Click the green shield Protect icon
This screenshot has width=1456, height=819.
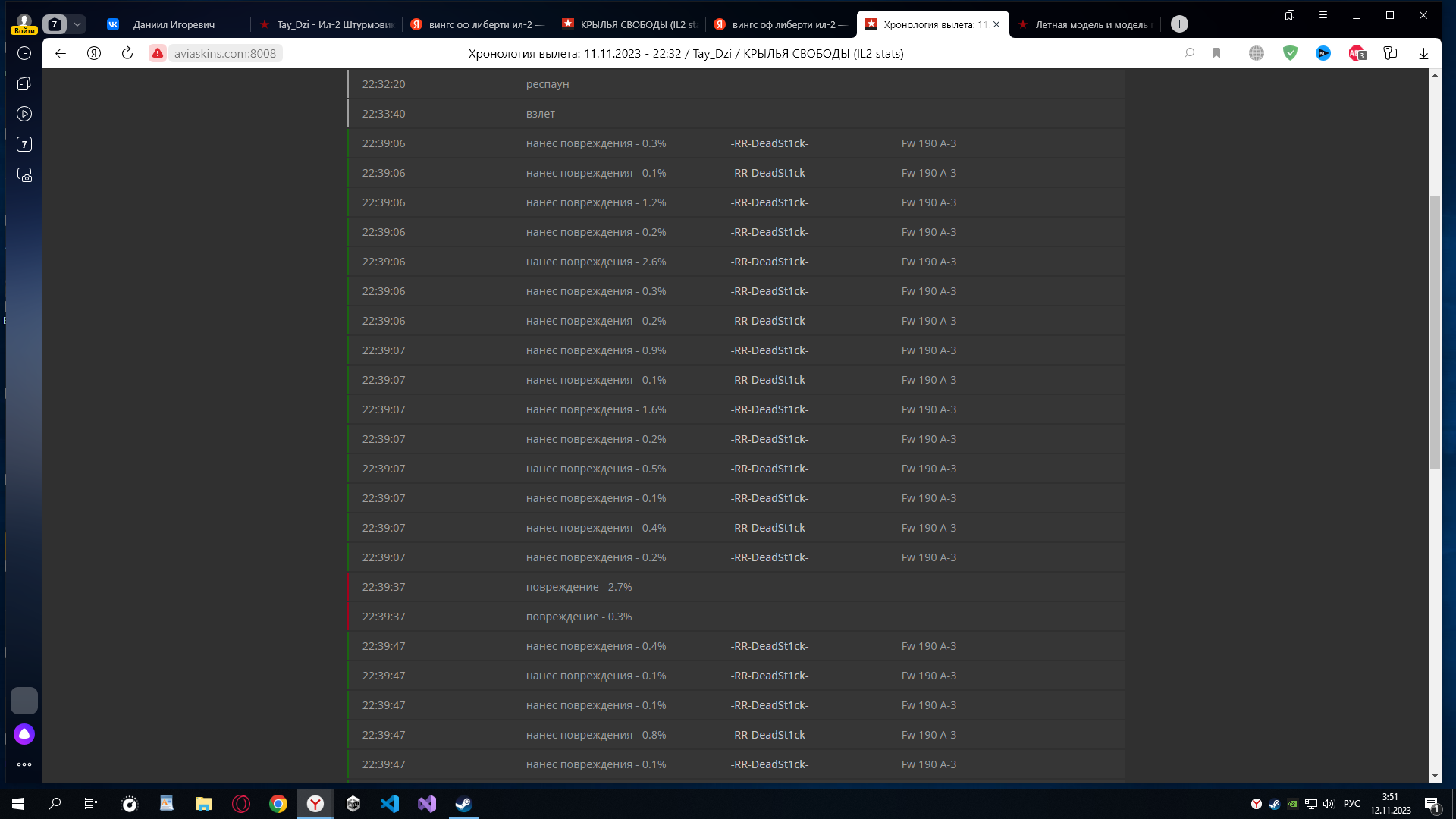click(1290, 53)
